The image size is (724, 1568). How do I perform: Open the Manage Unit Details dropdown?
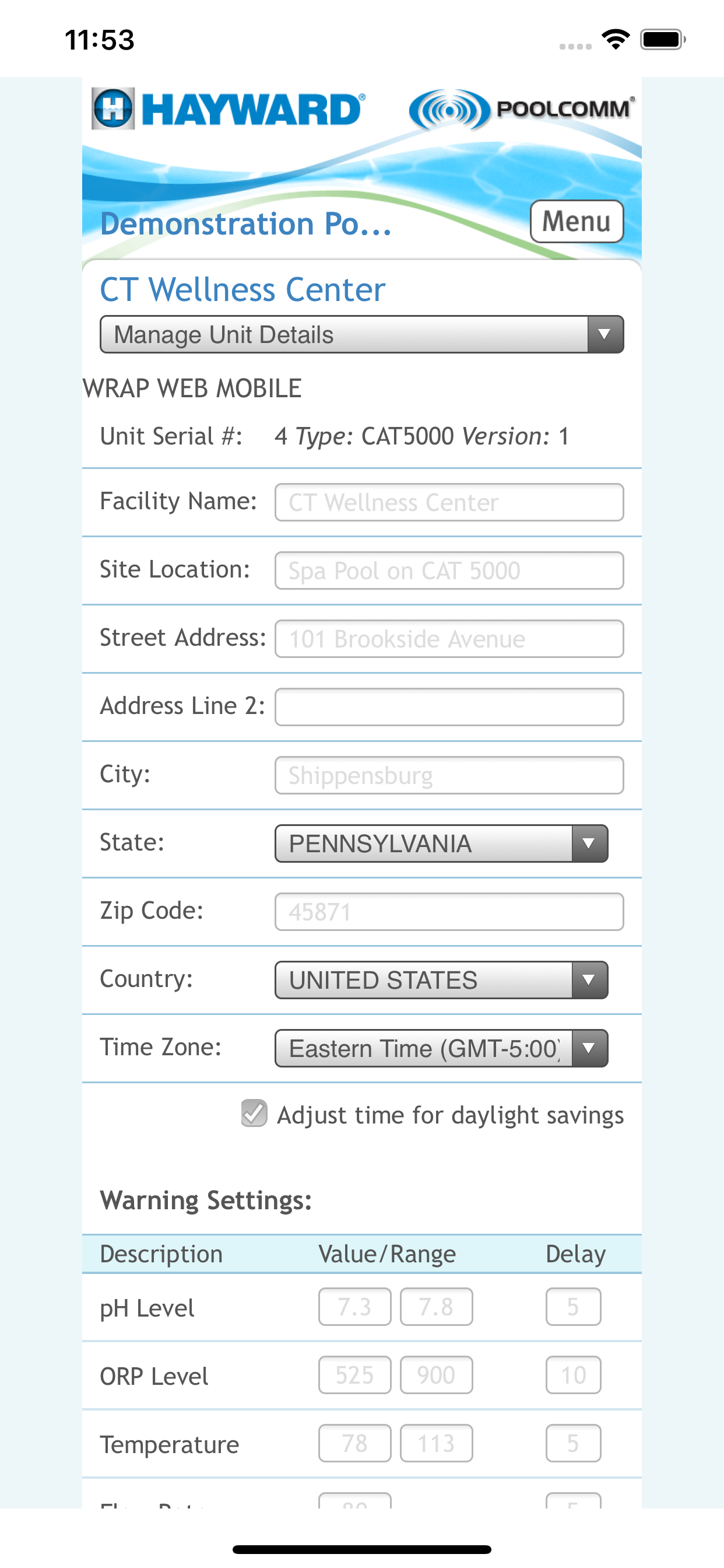362,334
